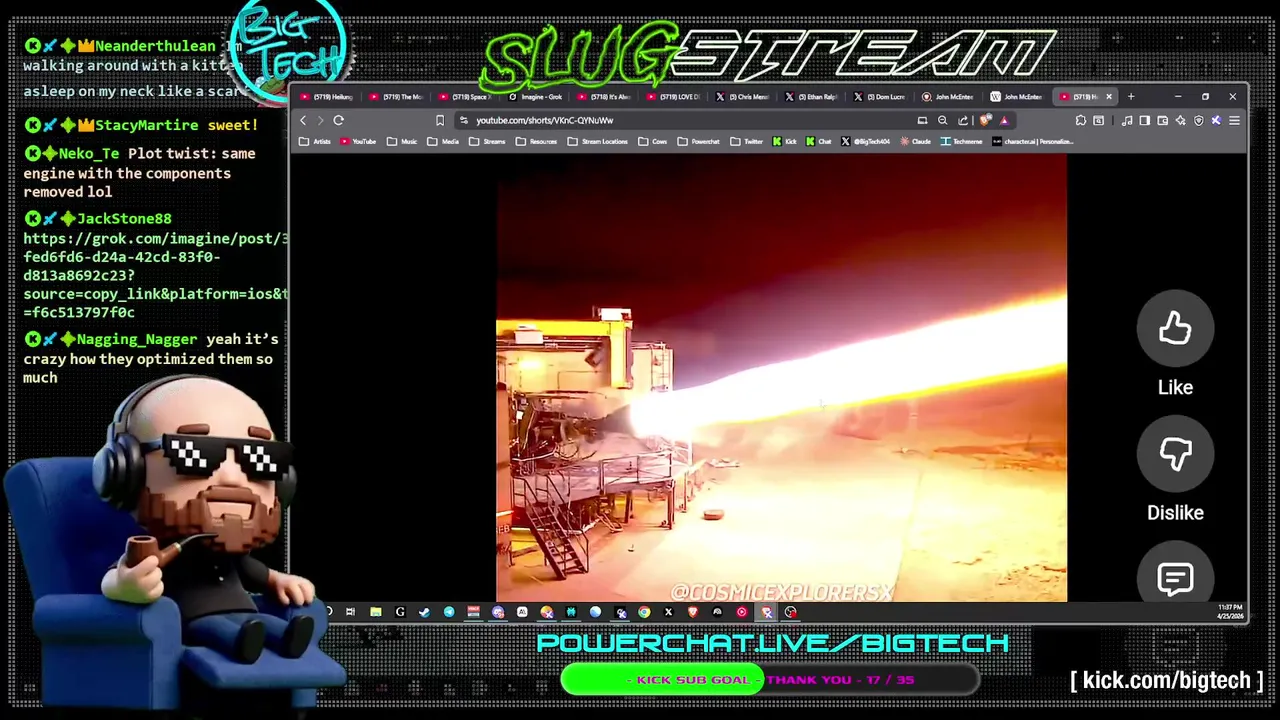Like the YouTube short

pos(1175,329)
